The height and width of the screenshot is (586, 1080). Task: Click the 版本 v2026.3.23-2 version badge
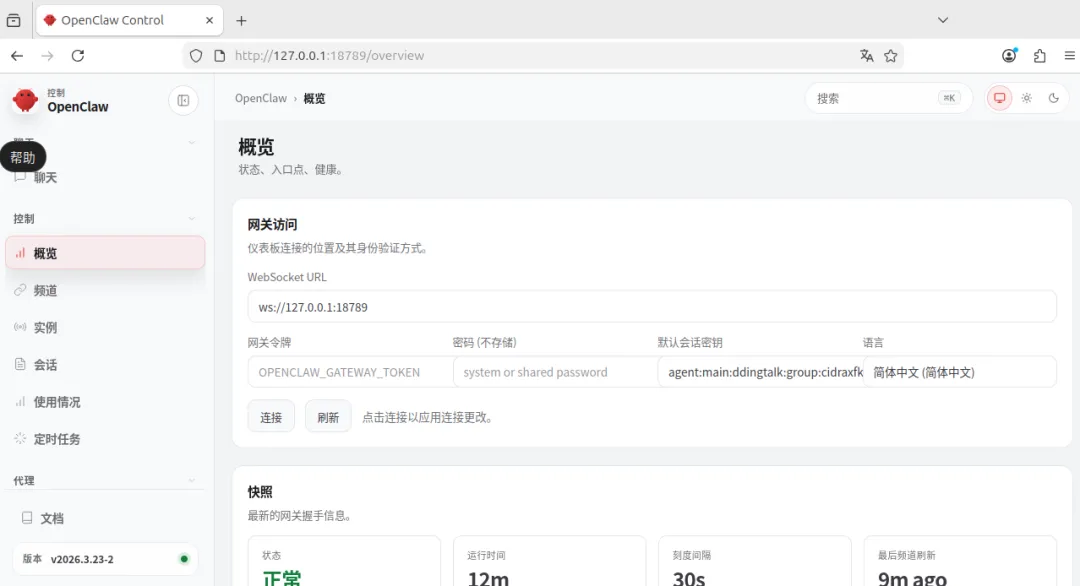point(105,559)
